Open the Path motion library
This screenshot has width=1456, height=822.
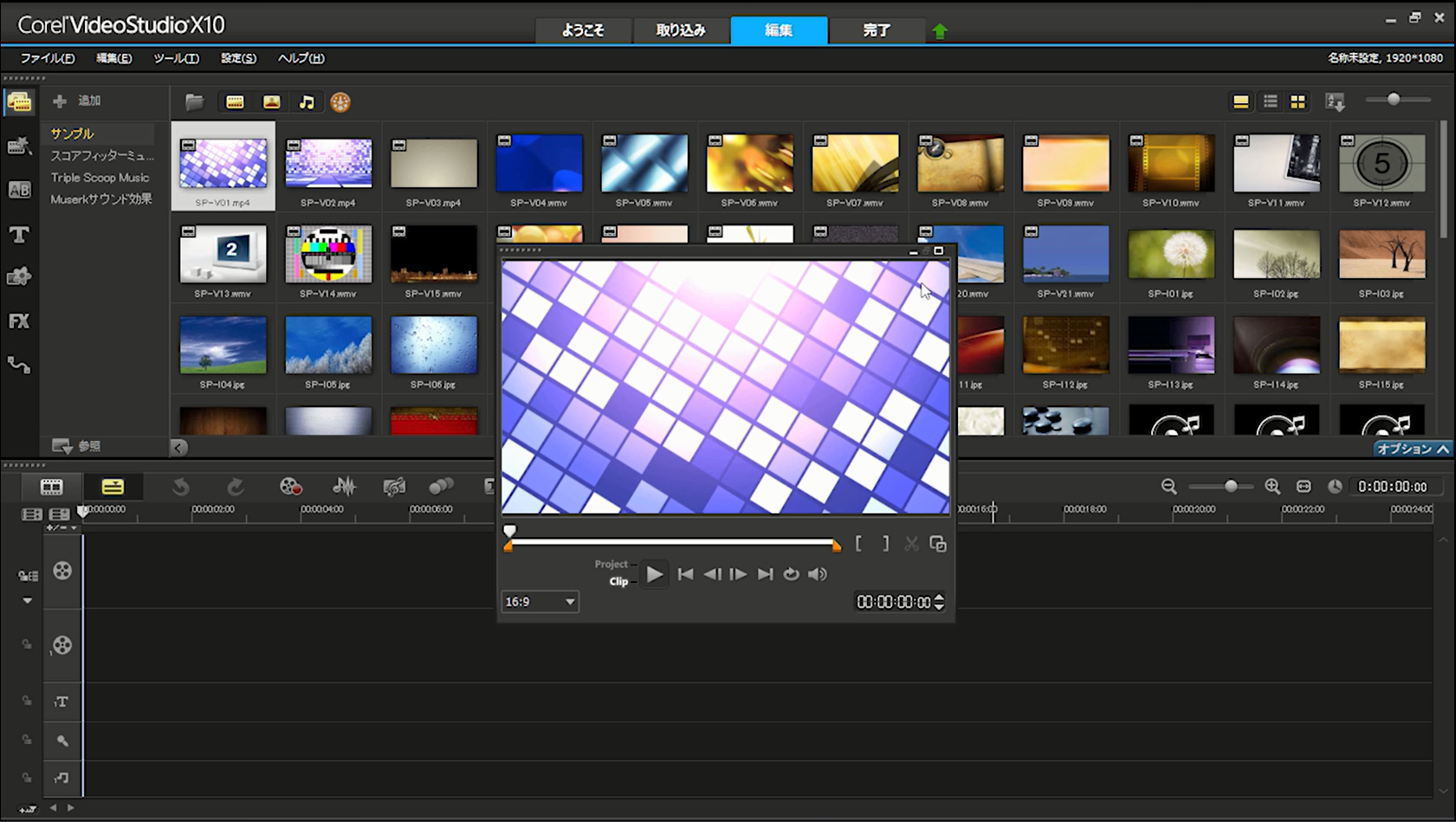coord(19,366)
